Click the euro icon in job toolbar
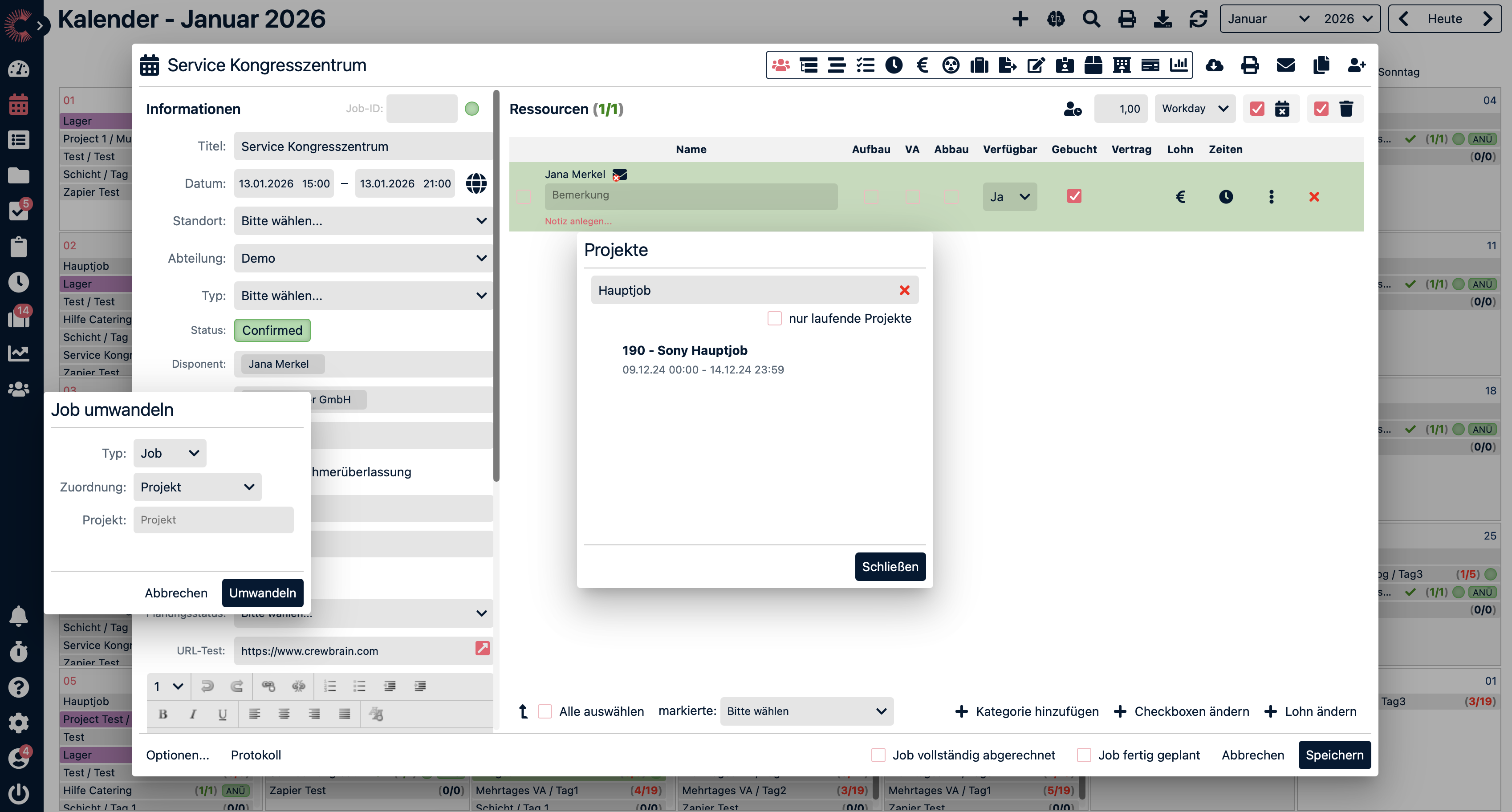1512x812 pixels. 922,65
